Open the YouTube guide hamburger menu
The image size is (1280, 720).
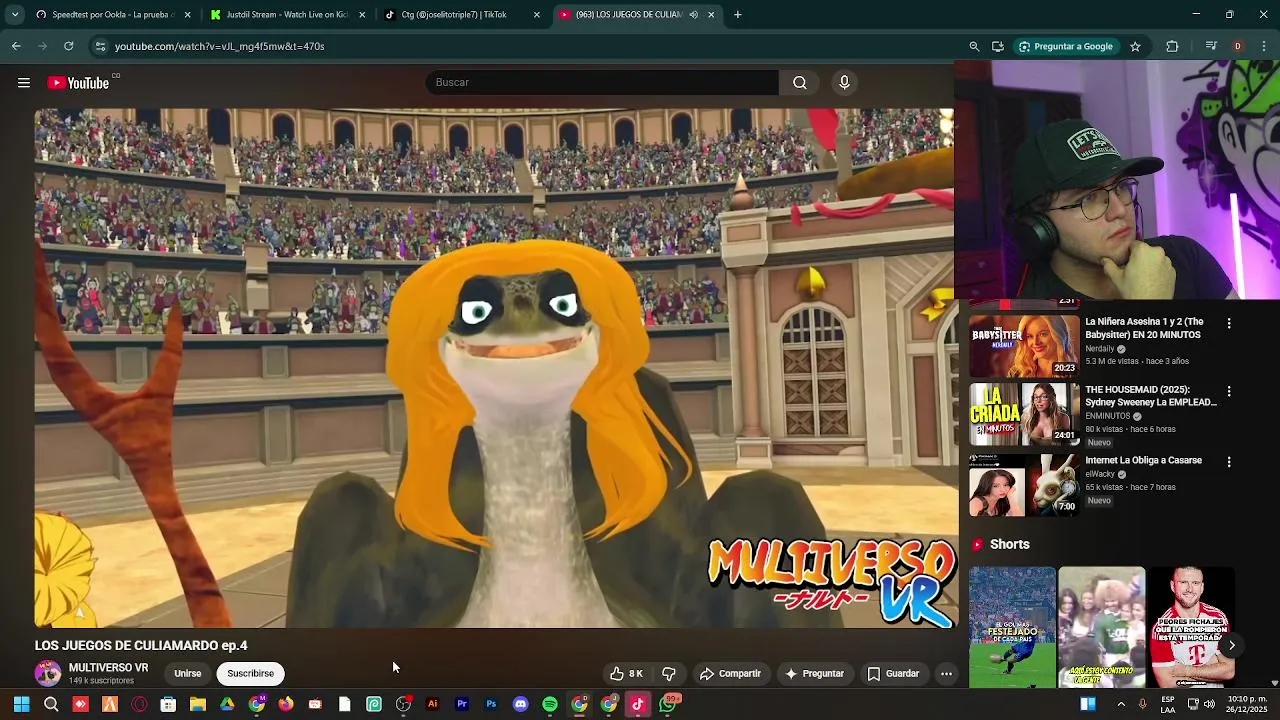(24, 83)
